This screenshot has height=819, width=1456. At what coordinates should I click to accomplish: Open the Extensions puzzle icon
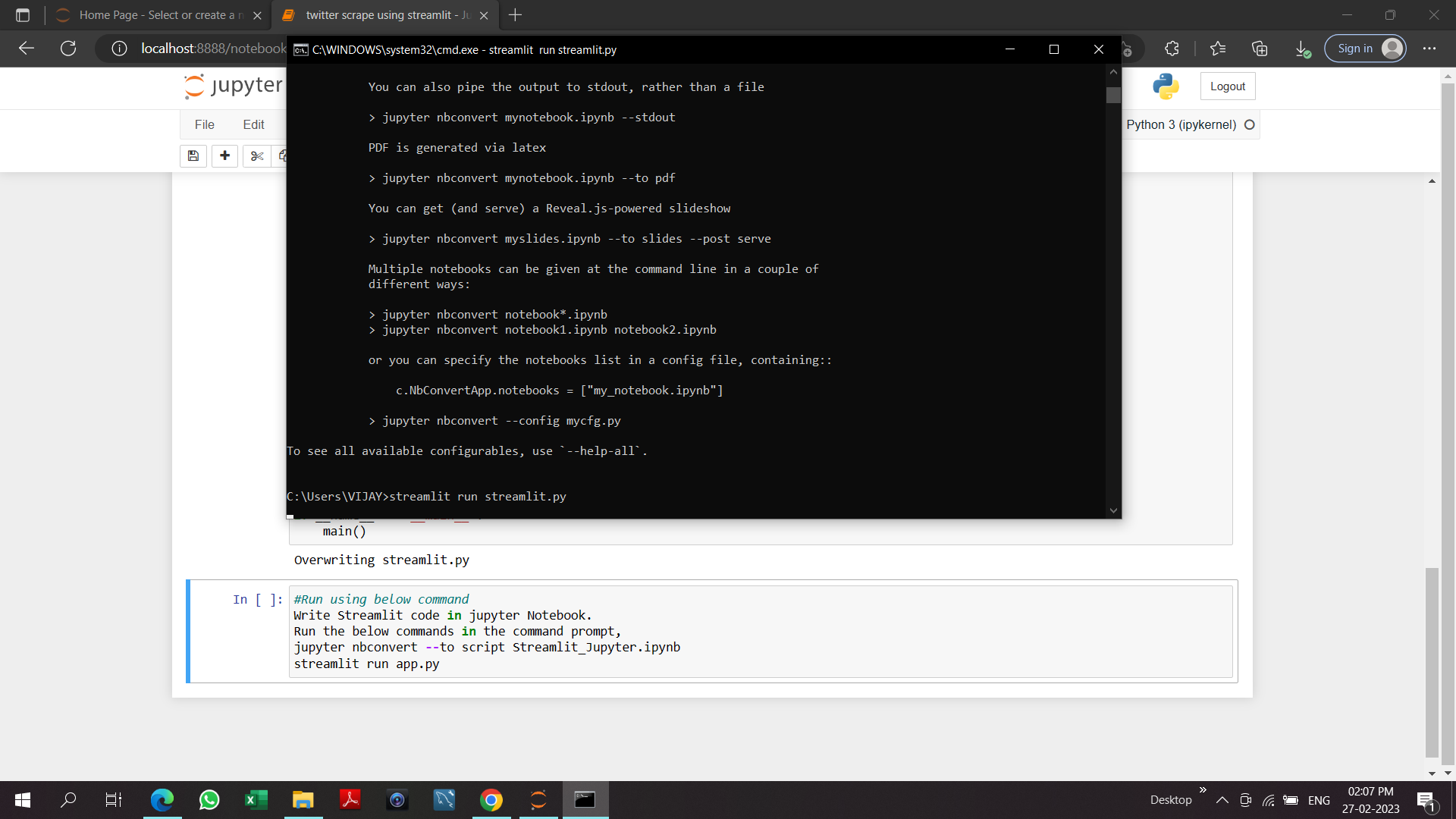[x=1172, y=48]
